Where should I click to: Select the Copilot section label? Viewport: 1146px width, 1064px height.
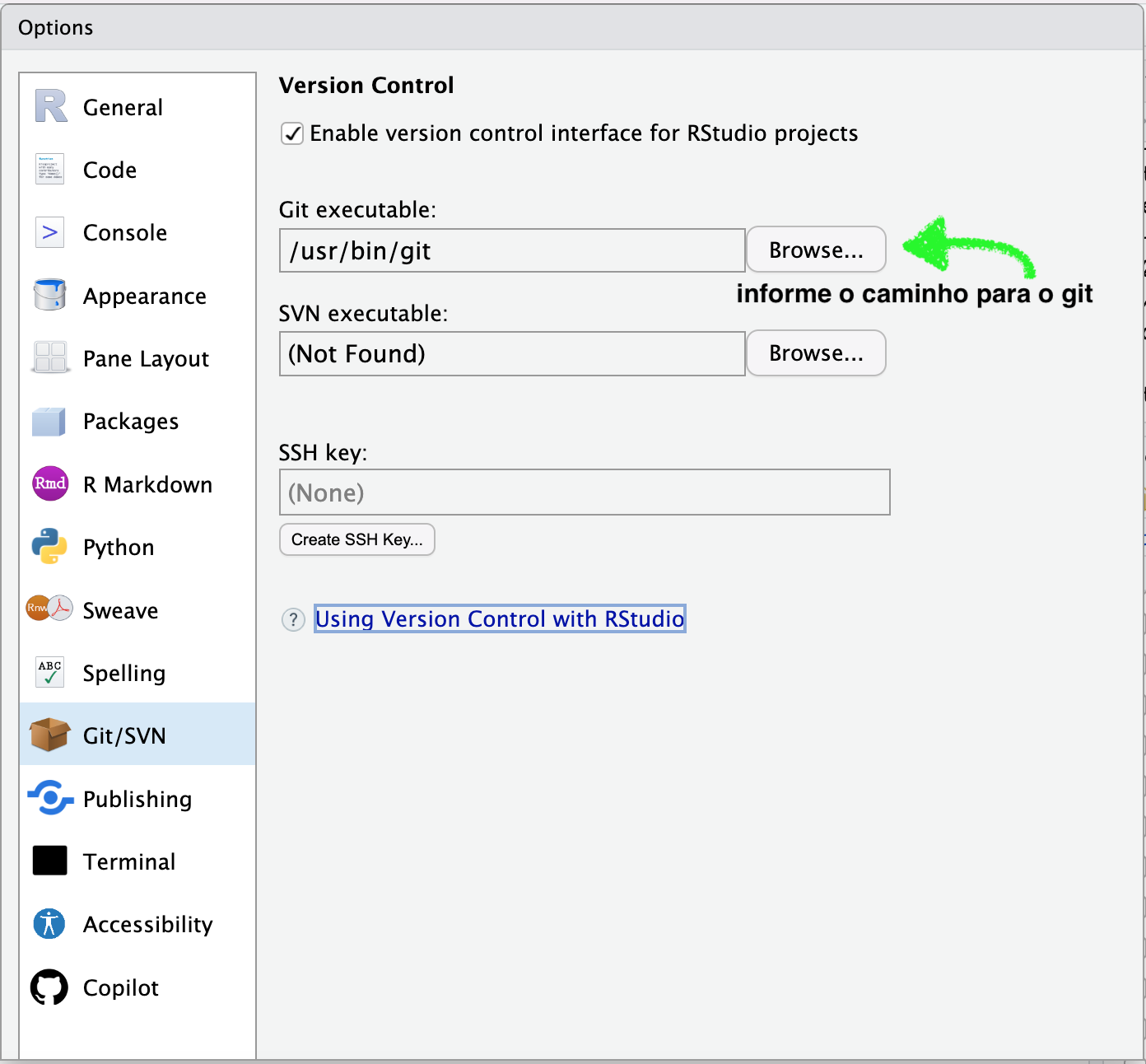click(121, 988)
